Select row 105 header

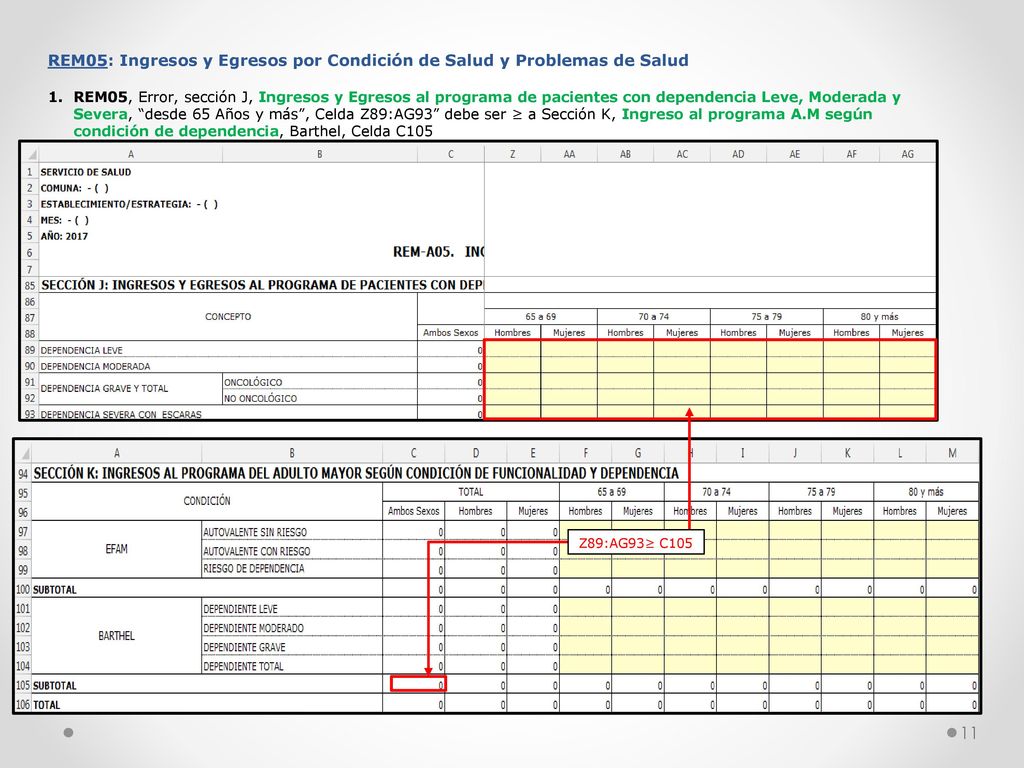point(23,686)
